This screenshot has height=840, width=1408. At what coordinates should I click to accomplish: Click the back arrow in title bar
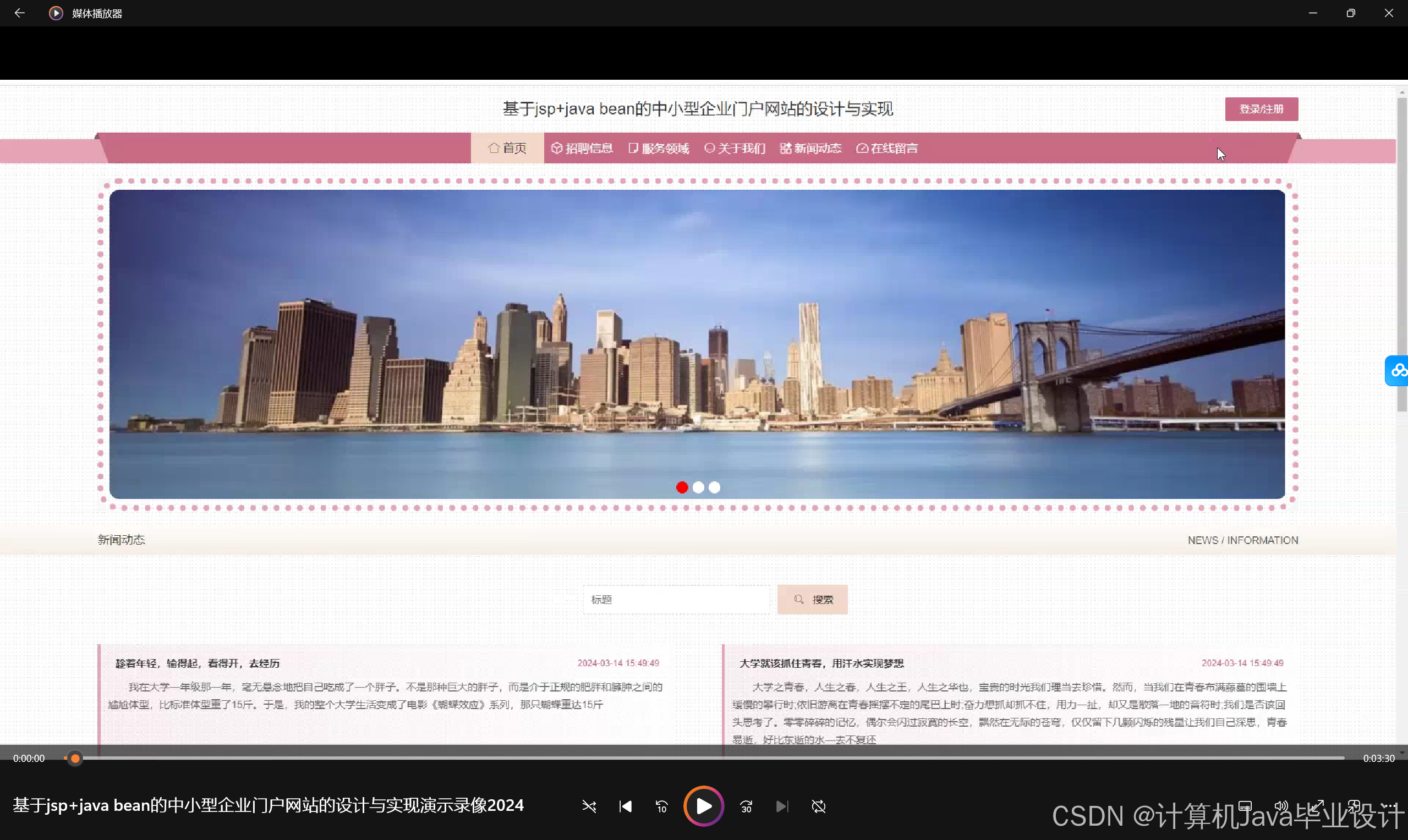pyautogui.click(x=19, y=13)
